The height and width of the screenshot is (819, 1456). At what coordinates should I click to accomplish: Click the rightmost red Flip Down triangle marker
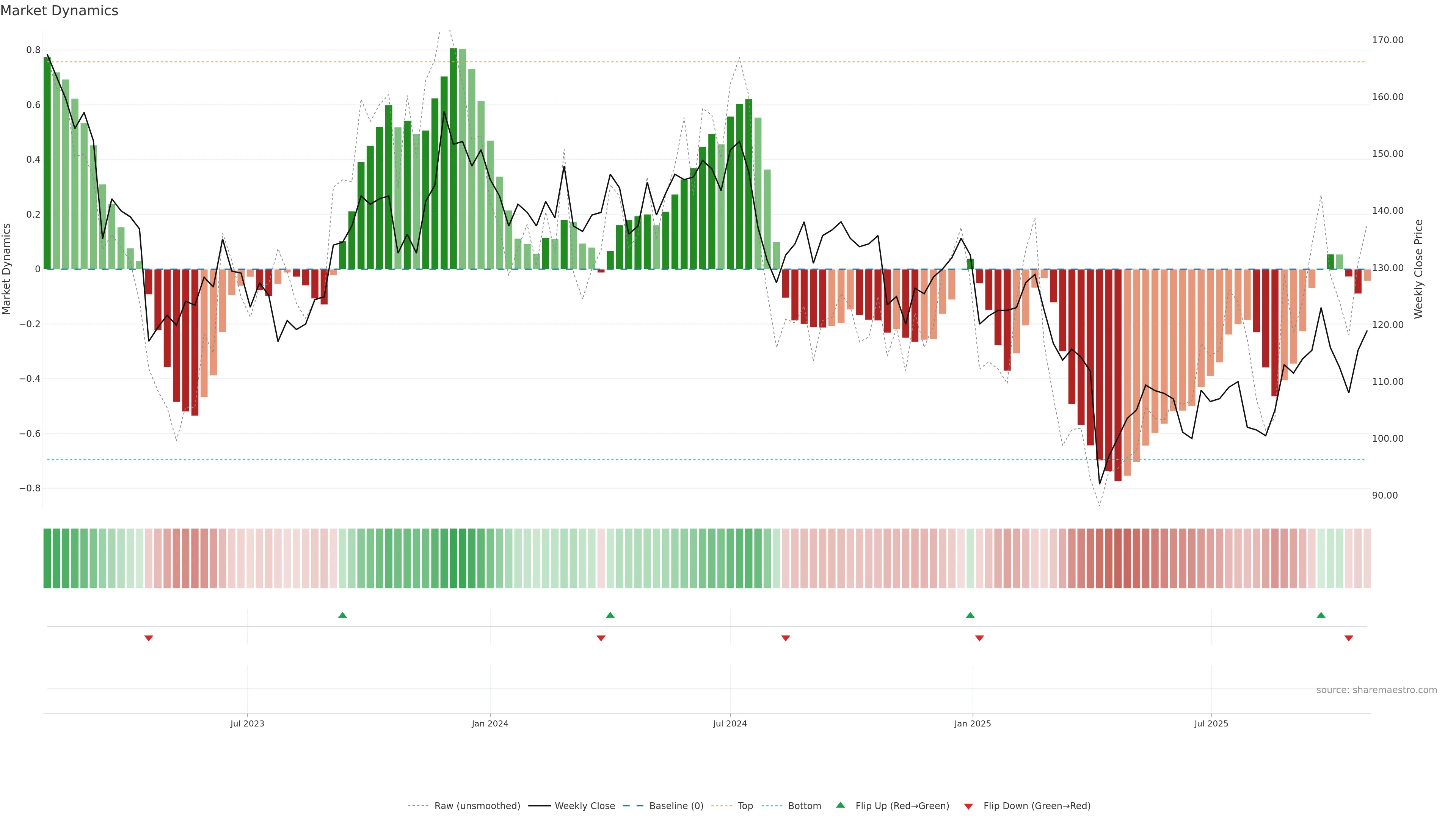click(1349, 638)
